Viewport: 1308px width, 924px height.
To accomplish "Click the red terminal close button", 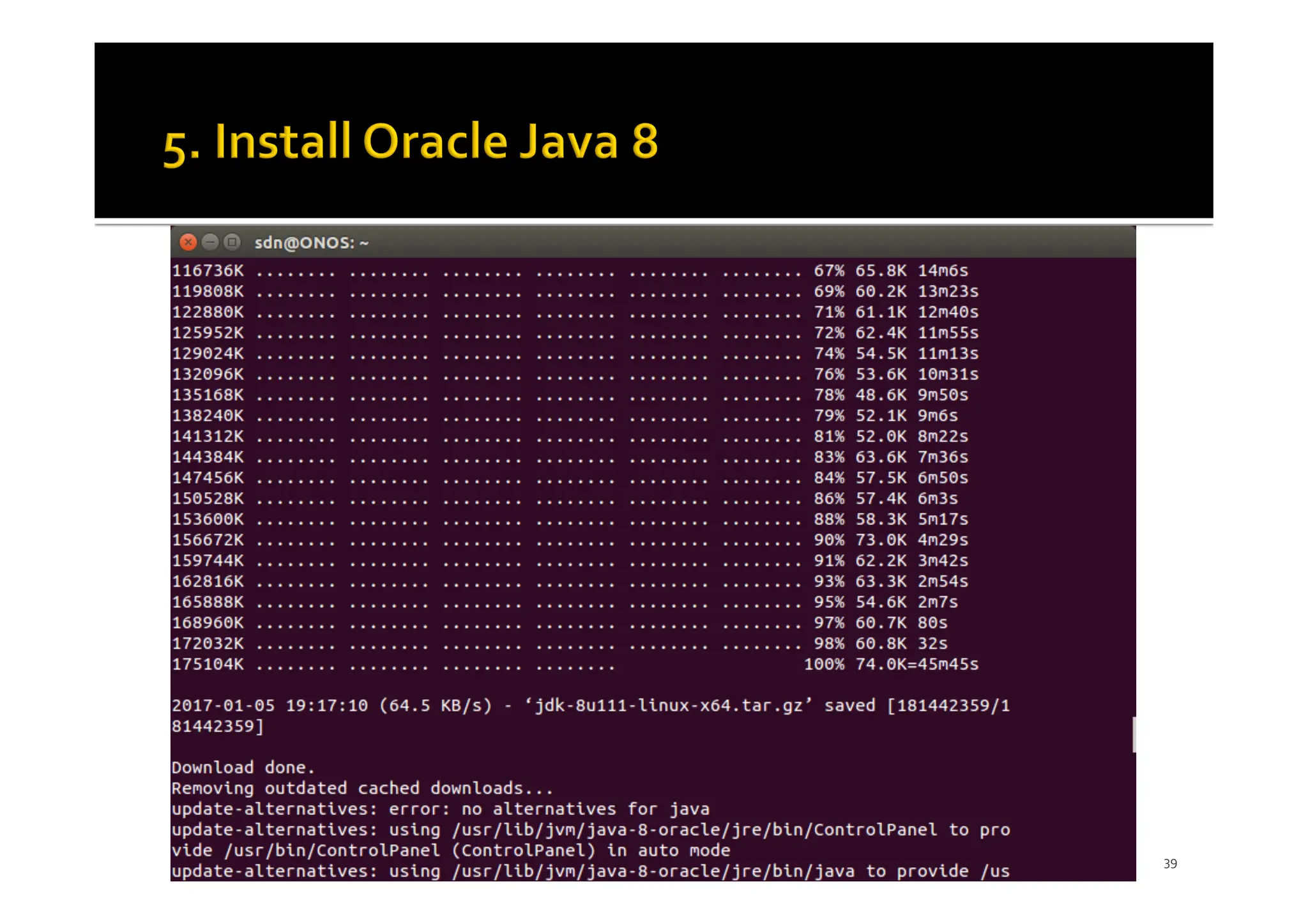I will (188, 243).
